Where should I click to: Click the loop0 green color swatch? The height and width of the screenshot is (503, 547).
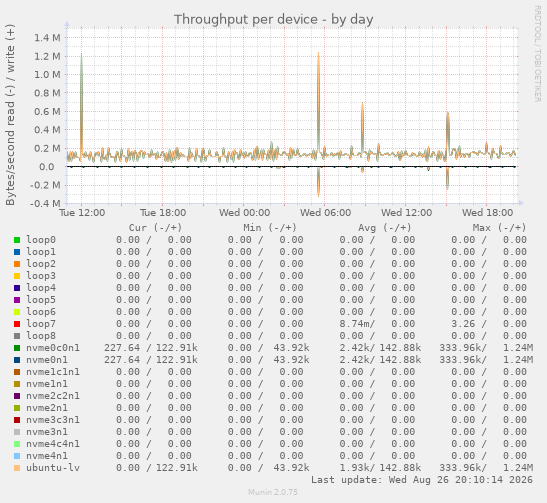(x=17, y=240)
